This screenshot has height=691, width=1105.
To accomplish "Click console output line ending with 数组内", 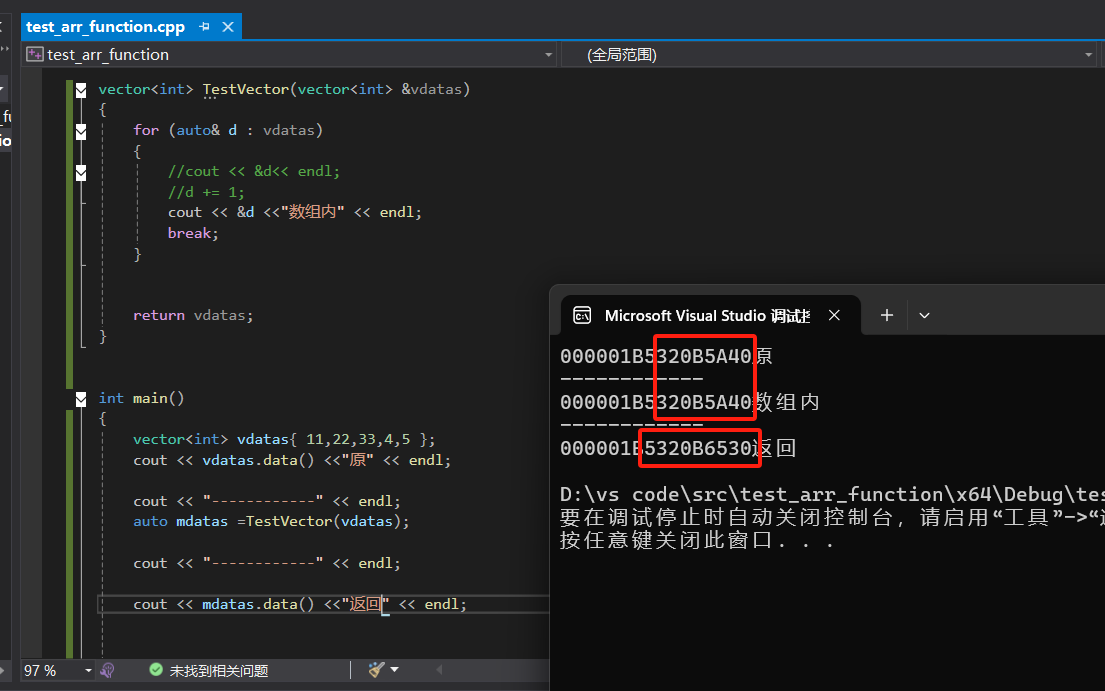I will 690,402.
